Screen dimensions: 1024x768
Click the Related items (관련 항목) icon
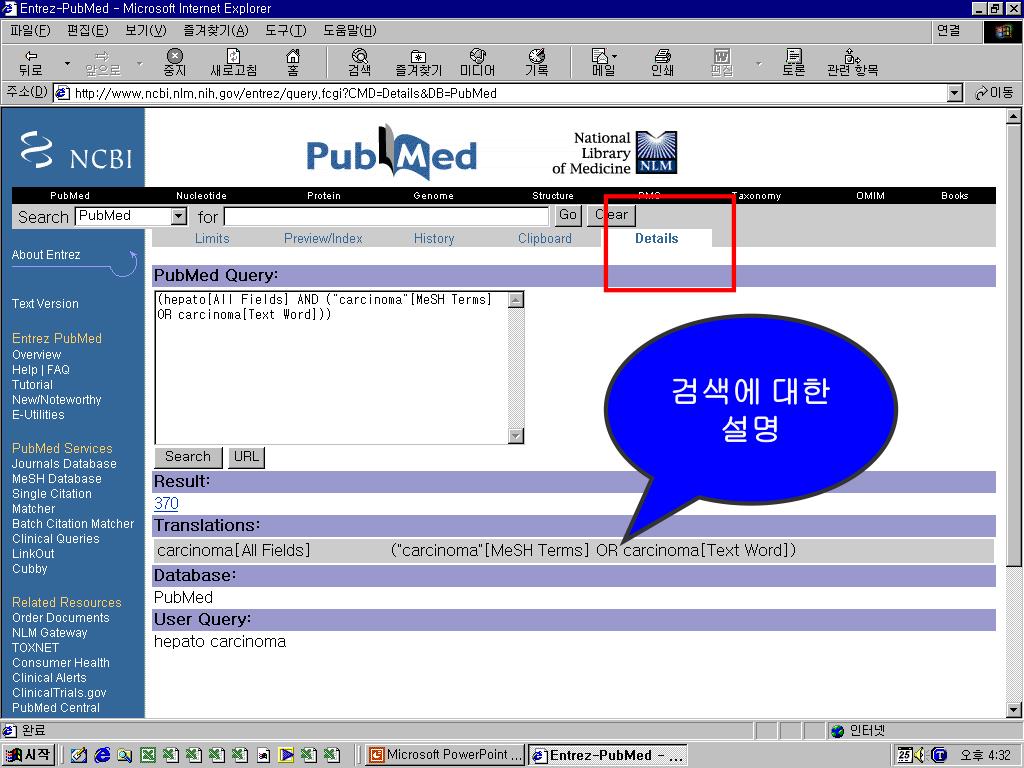click(852, 63)
